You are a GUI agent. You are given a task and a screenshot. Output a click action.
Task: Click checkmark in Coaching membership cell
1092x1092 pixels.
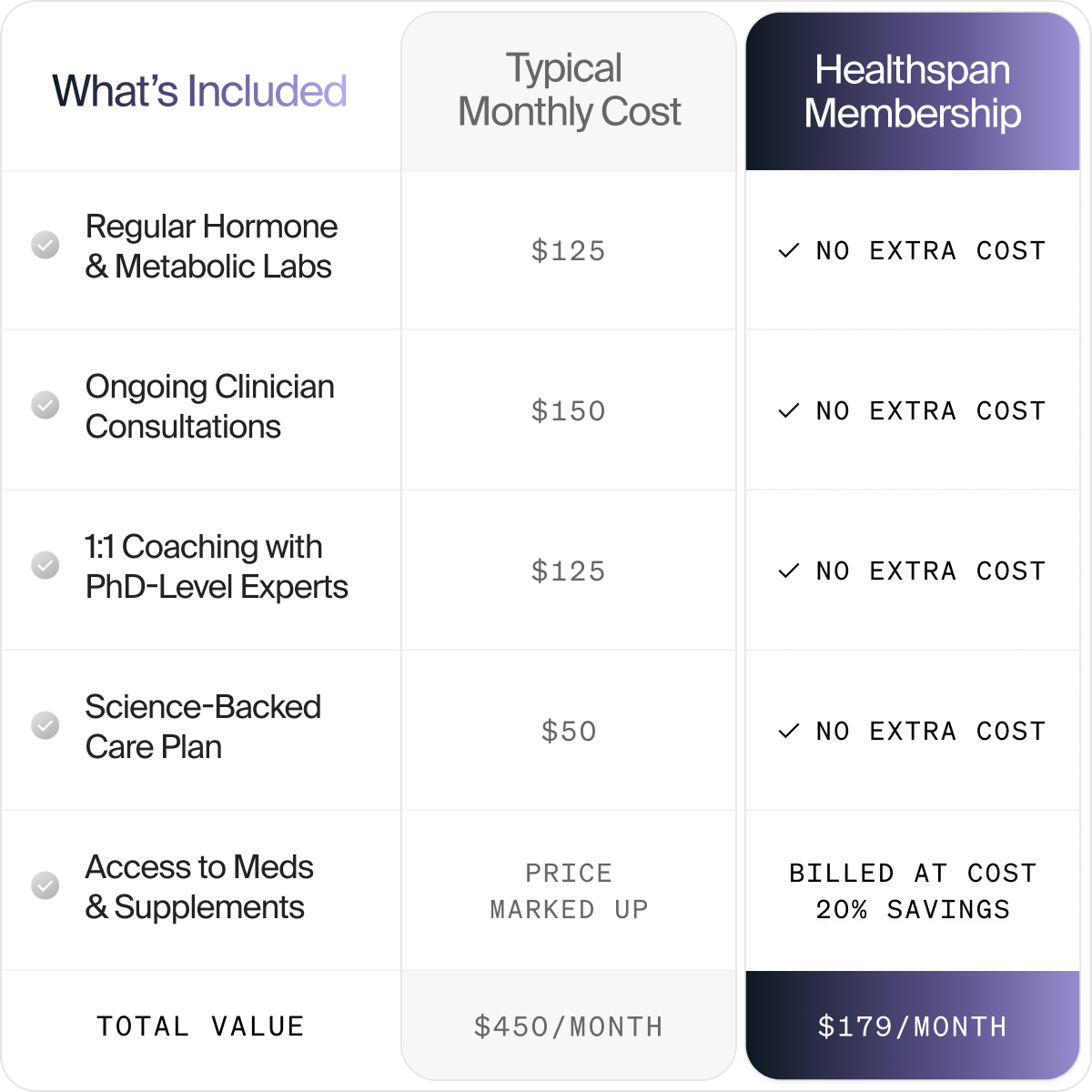tap(789, 571)
